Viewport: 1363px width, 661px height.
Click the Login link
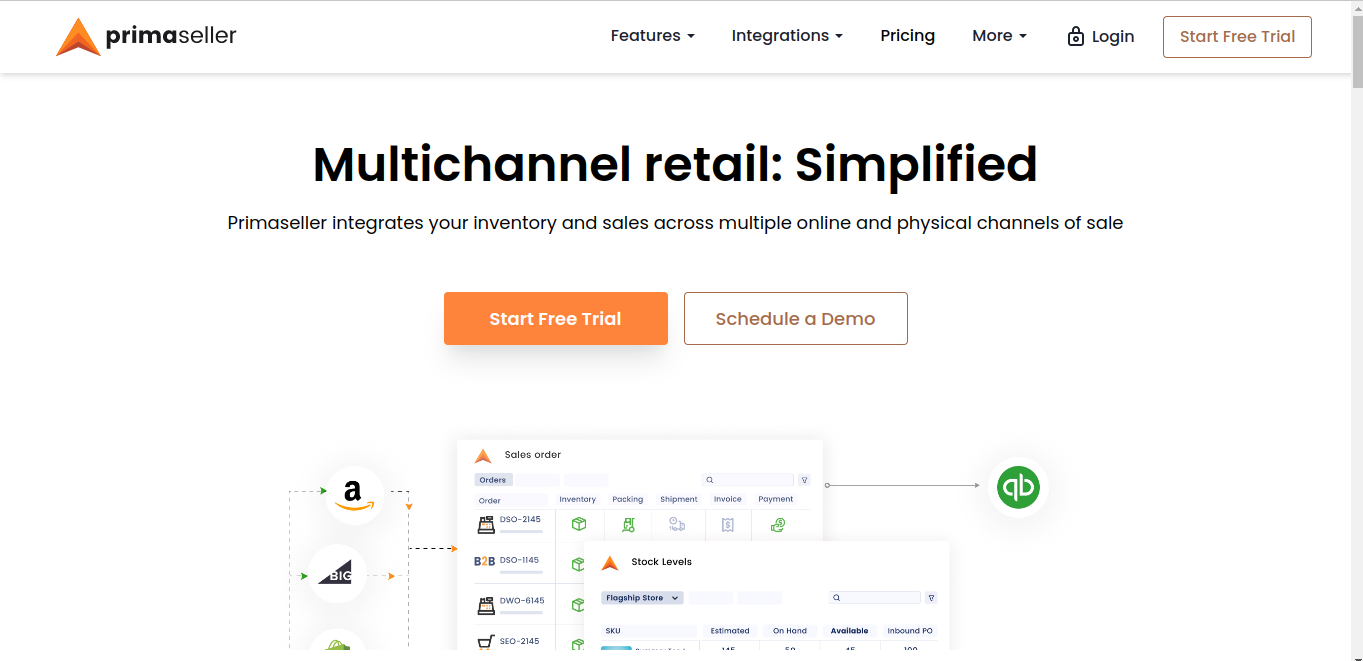pos(1101,37)
